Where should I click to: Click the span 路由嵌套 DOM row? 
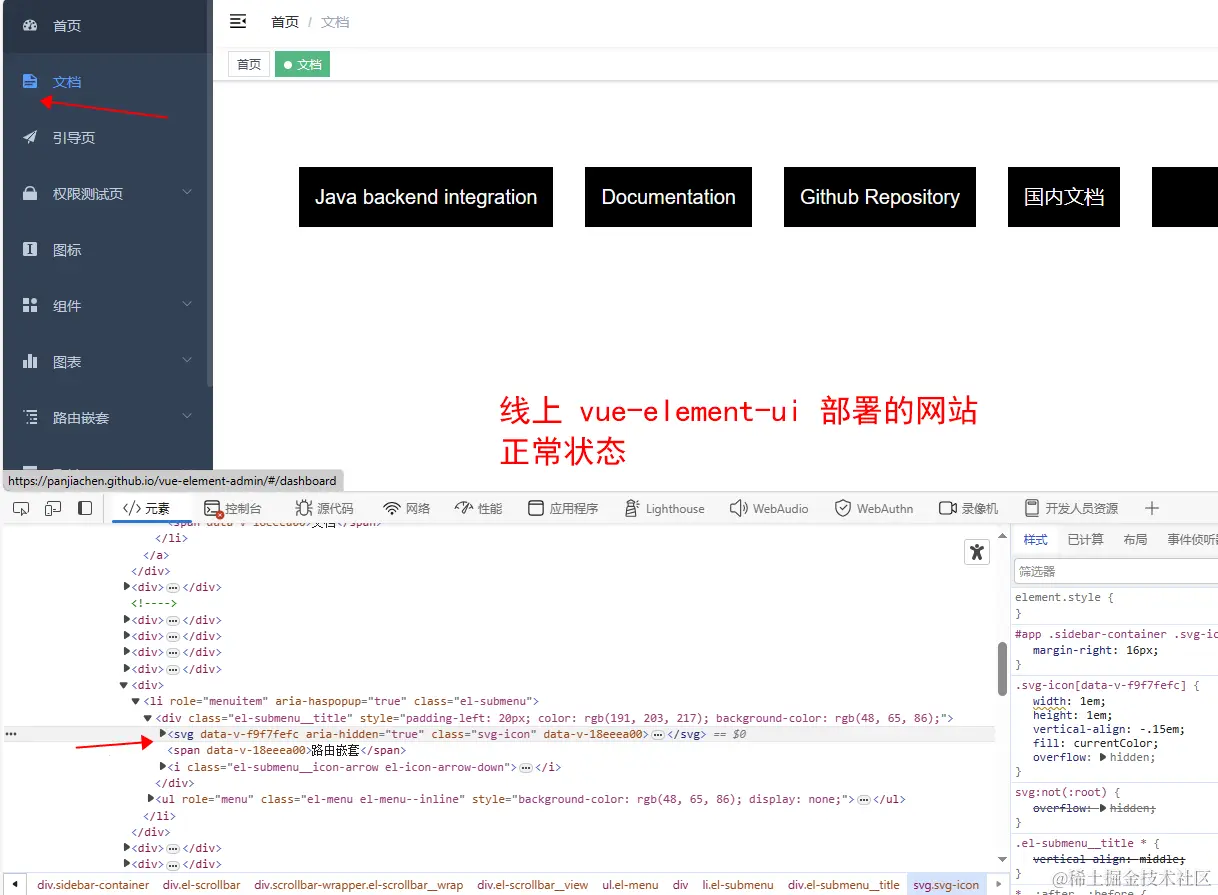pyautogui.click(x=287, y=750)
